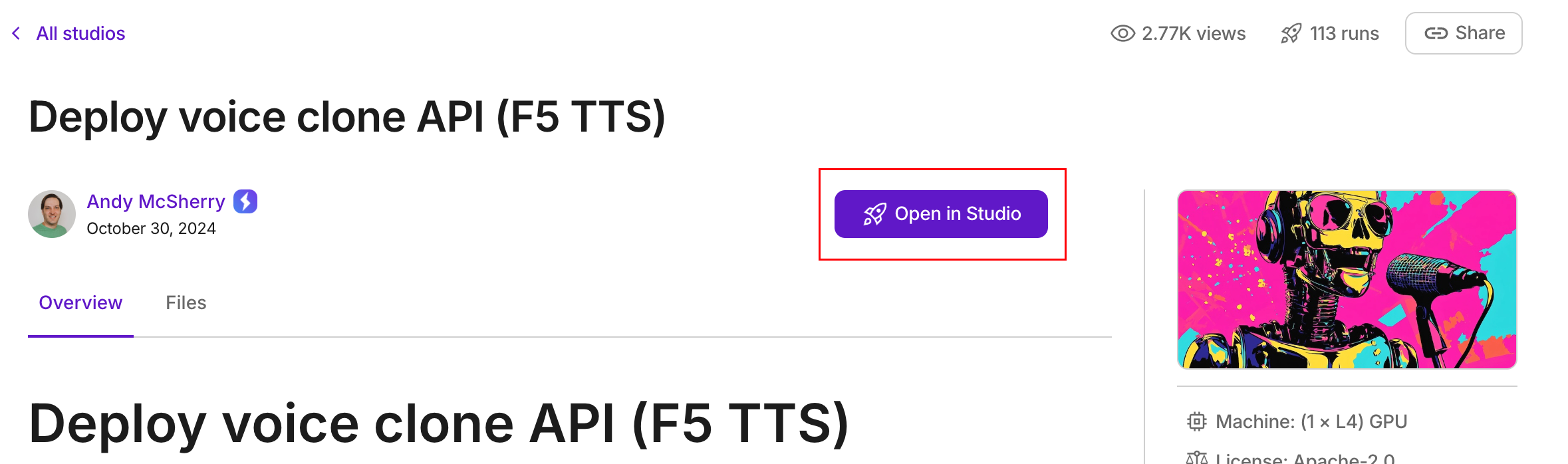Screen dimensions: 1568x464
Task: Switch to the Overview tab
Action: tap(80, 303)
